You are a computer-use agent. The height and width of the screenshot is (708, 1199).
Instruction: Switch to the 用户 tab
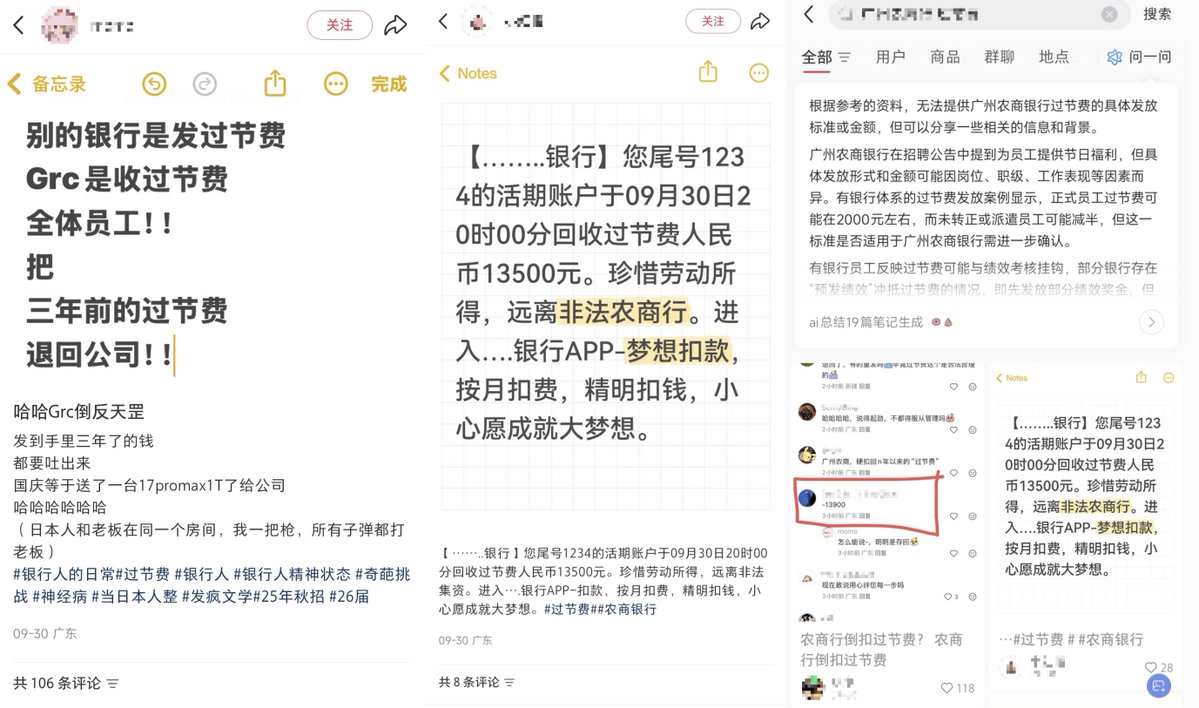(x=890, y=57)
